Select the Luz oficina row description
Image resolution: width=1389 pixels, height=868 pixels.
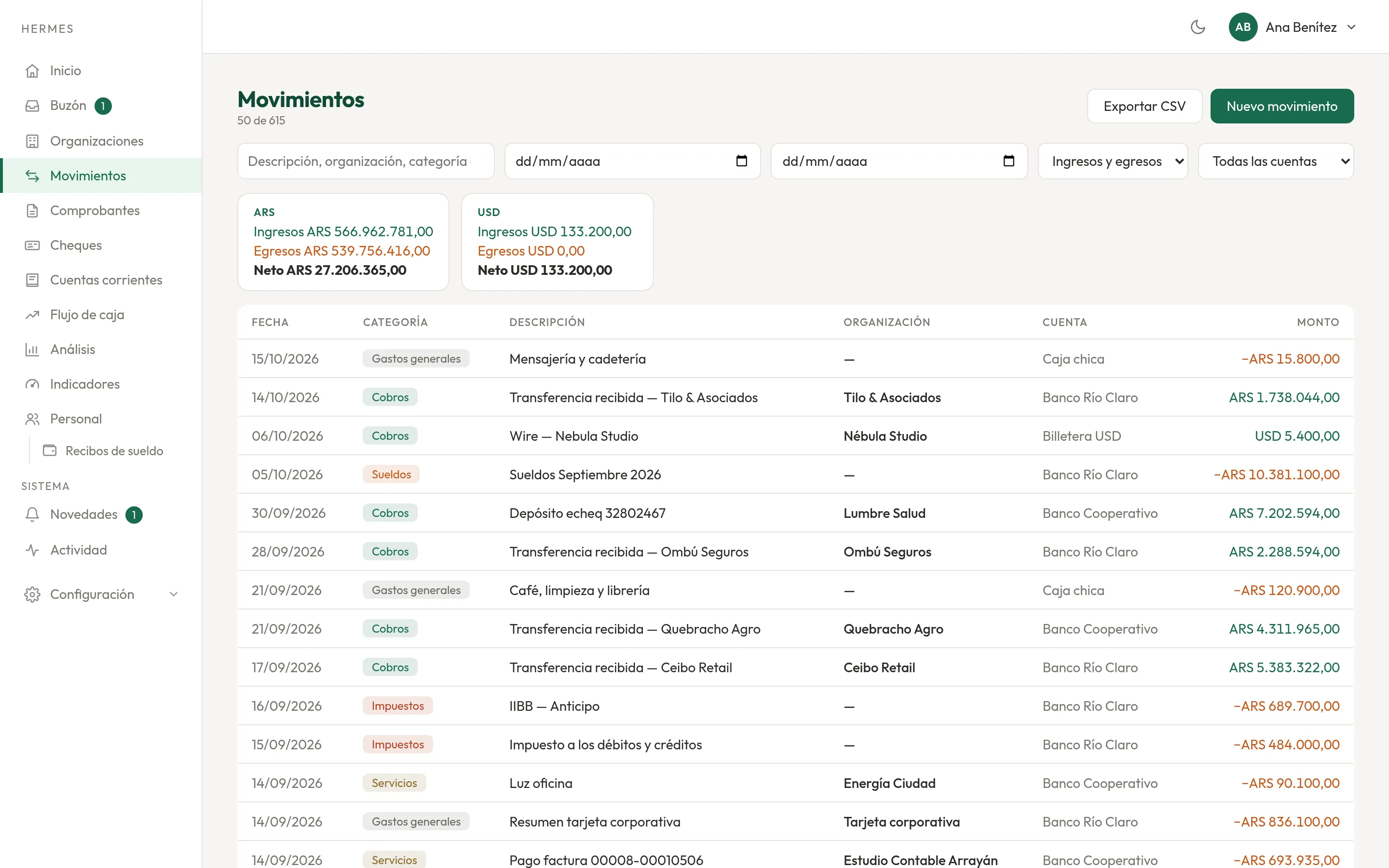tap(541, 783)
